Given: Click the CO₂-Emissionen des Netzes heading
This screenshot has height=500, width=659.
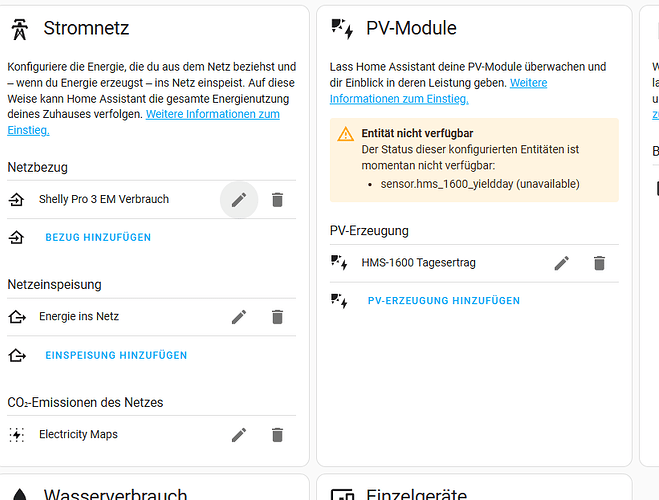Looking at the screenshot, I should [x=85, y=403].
